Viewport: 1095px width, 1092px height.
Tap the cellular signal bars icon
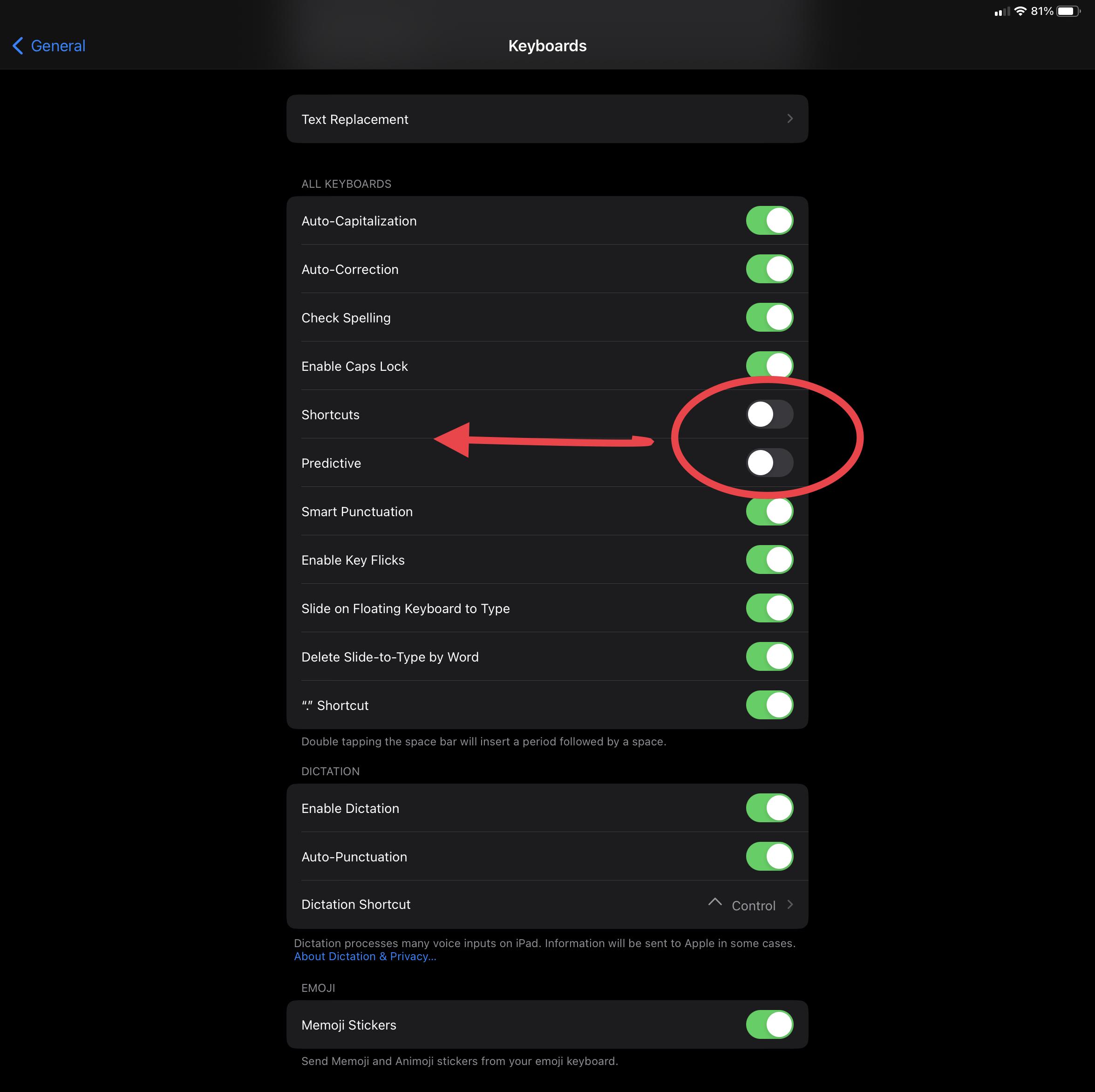tap(1001, 11)
